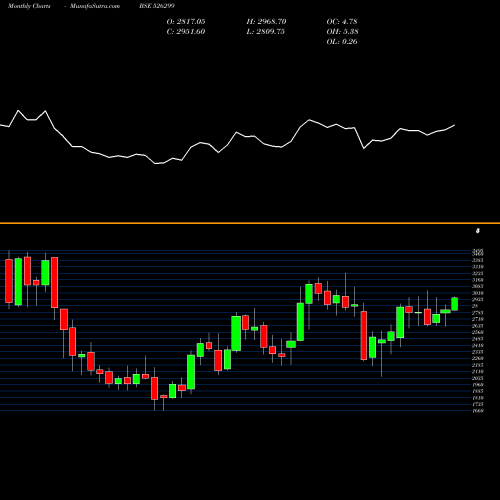The height and width of the screenshot is (500, 500).
Task: Select the 'OC: 4.78' reading
Action: pyautogui.click(x=342, y=22)
